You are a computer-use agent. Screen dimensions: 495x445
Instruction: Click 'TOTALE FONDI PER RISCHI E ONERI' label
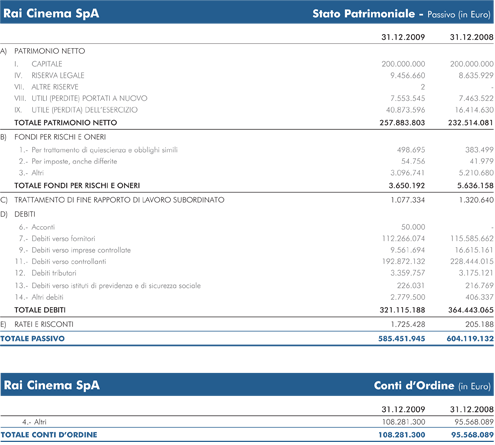point(77,186)
